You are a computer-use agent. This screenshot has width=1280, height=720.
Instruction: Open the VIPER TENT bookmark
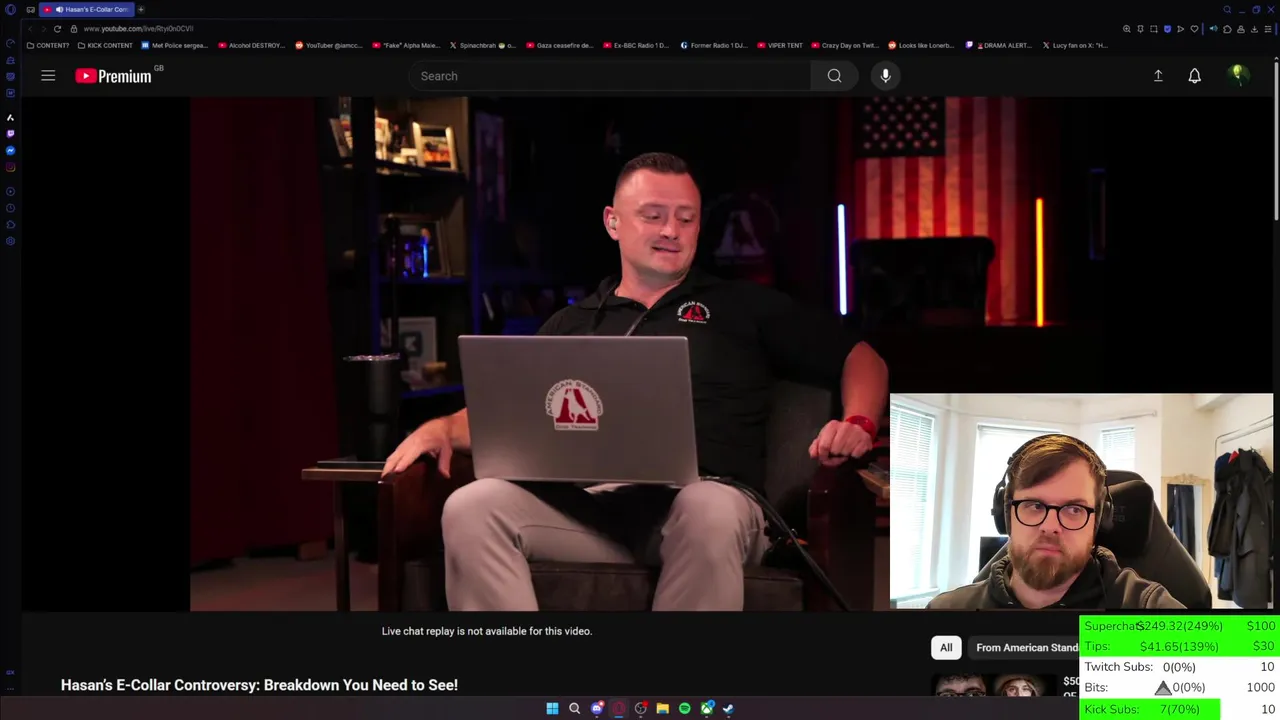point(780,45)
